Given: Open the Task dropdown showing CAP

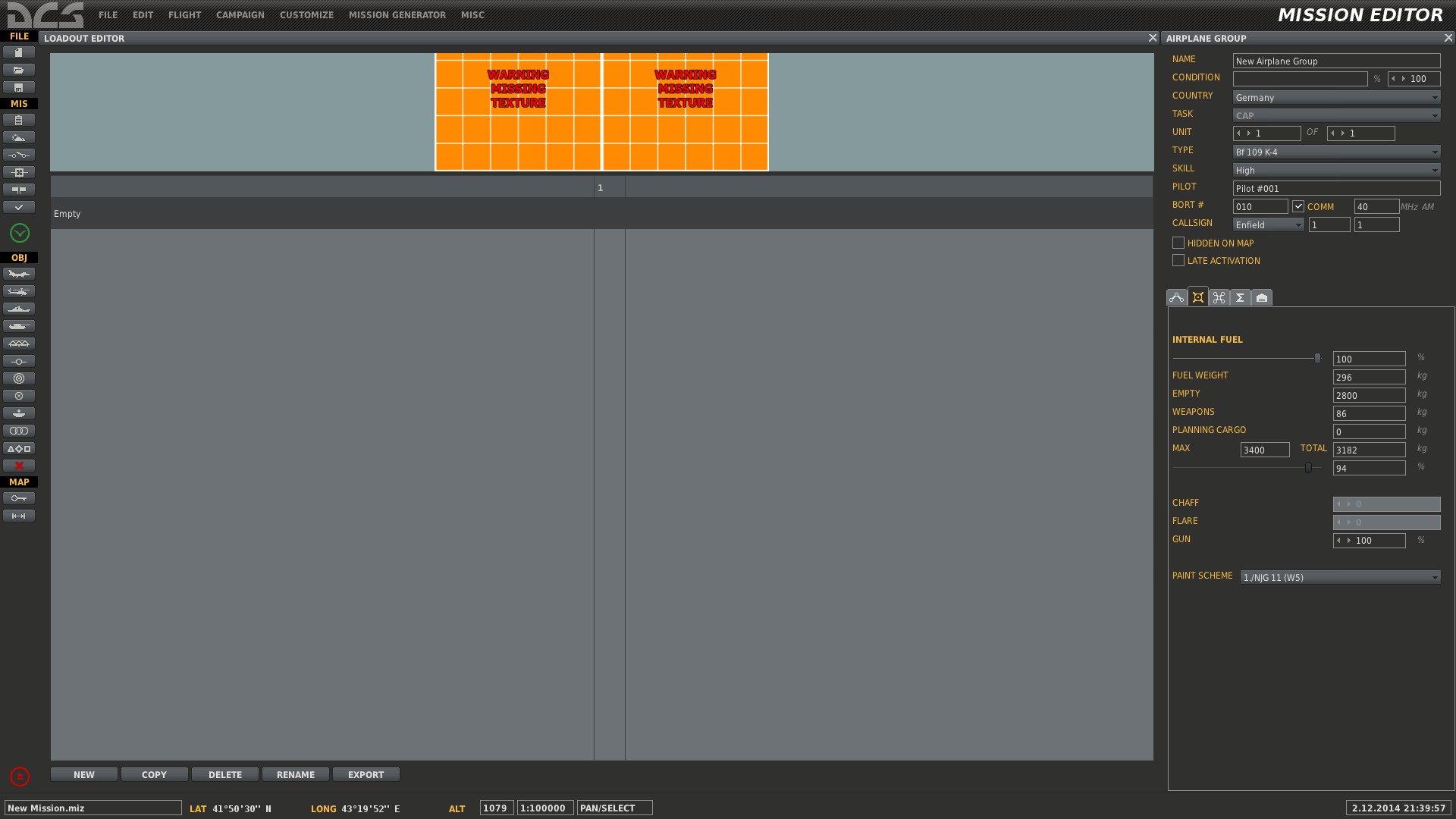Looking at the screenshot, I should click(x=1336, y=115).
